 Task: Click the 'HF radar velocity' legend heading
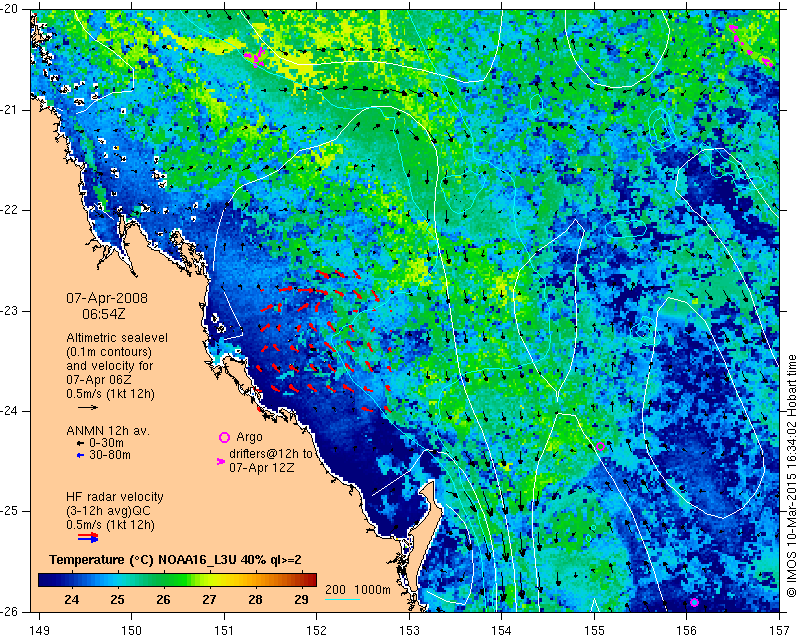(115, 497)
